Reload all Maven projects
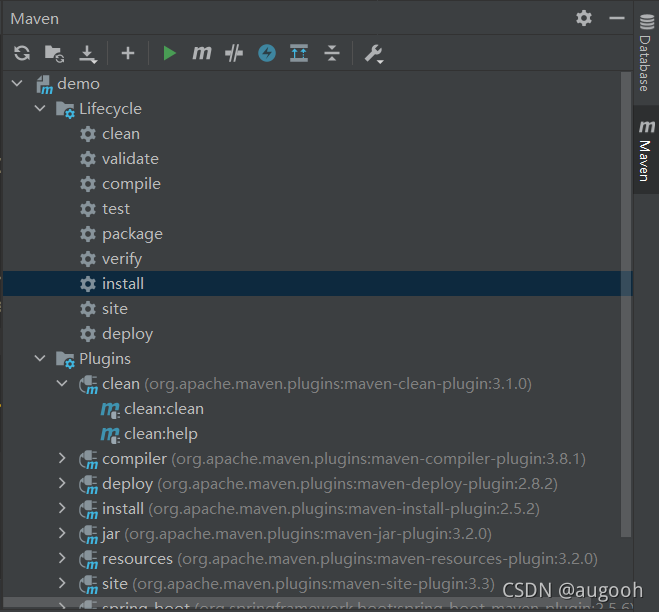 tap(22, 53)
